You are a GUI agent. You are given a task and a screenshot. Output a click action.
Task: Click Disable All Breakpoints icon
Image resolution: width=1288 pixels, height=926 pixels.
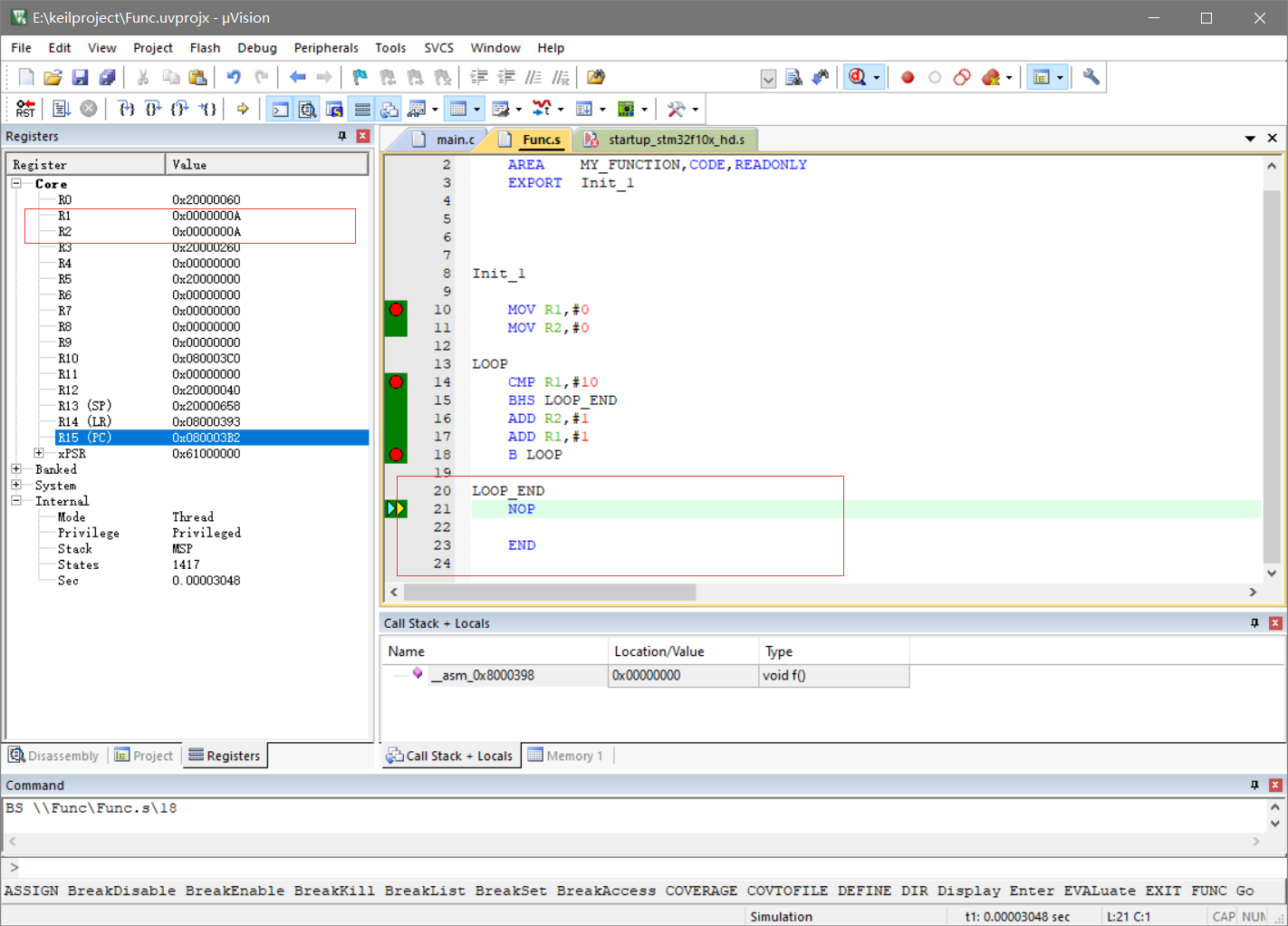click(962, 78)
